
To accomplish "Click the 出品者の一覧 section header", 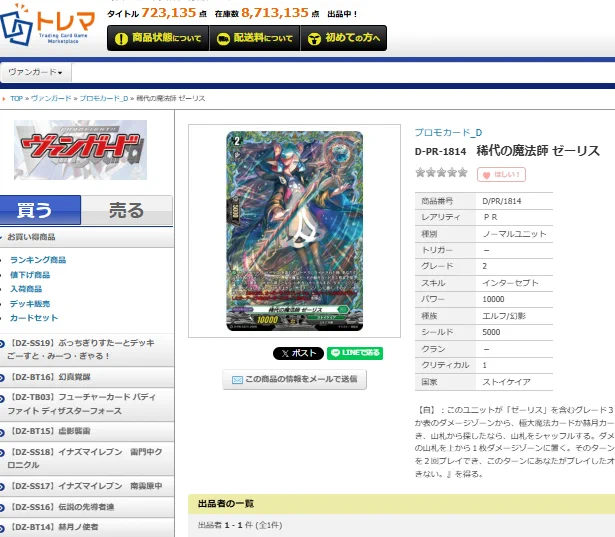I will 401,504.
